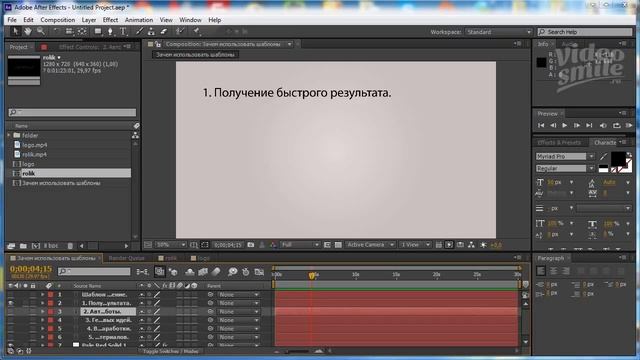Select the Selection arrow tool
This screenshot has width=640, height=360.
pyautogui.click(x=15, y=31)
